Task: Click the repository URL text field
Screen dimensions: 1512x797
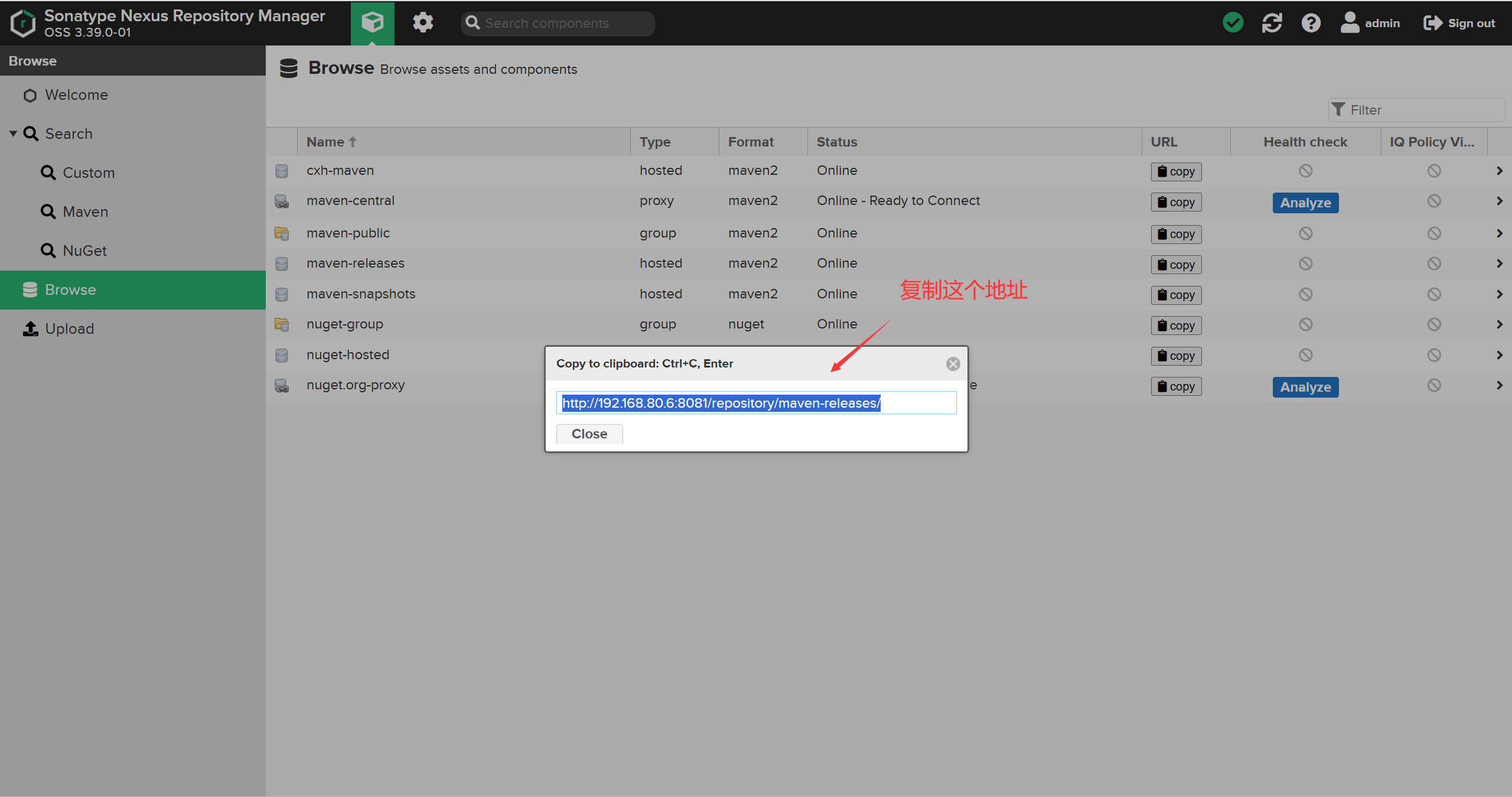Action: coord(755,403)
